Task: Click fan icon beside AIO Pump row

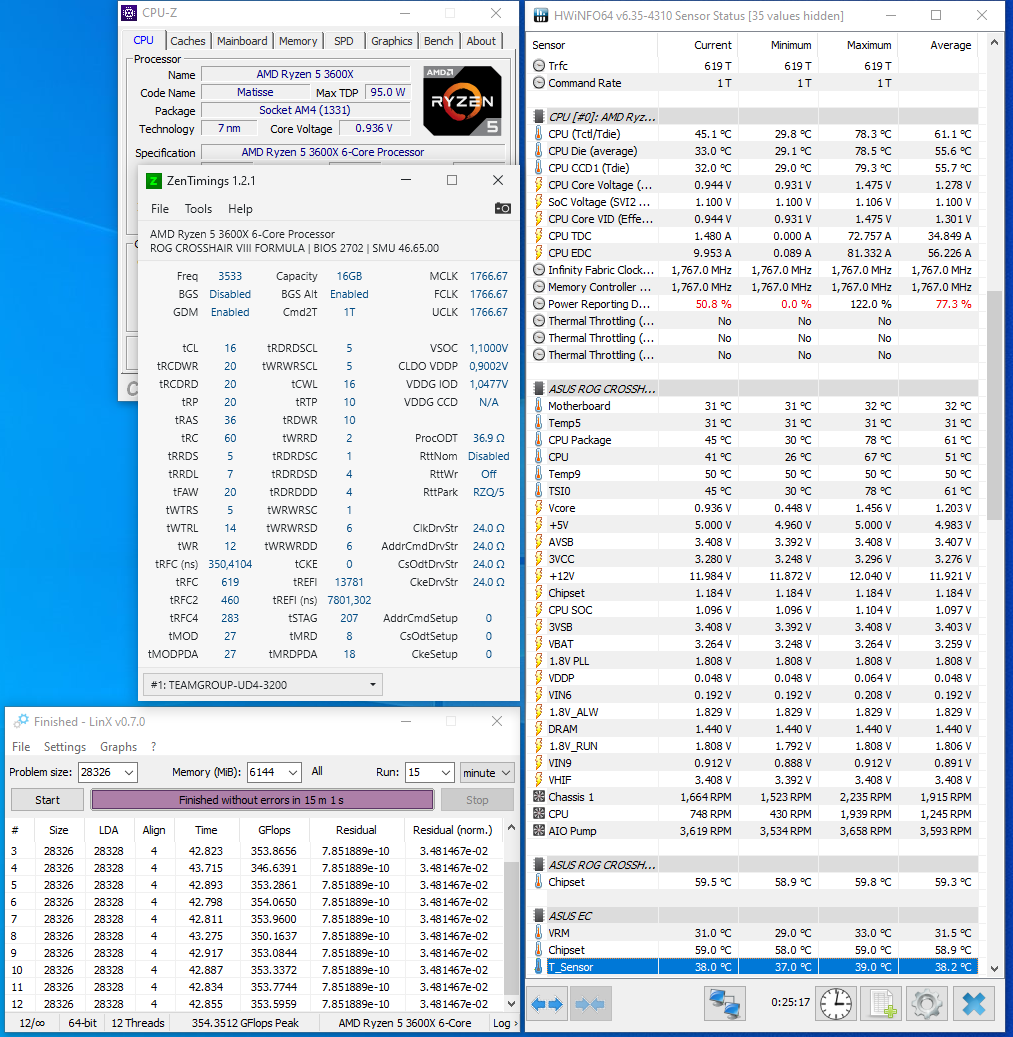Action: click(539, 831)
